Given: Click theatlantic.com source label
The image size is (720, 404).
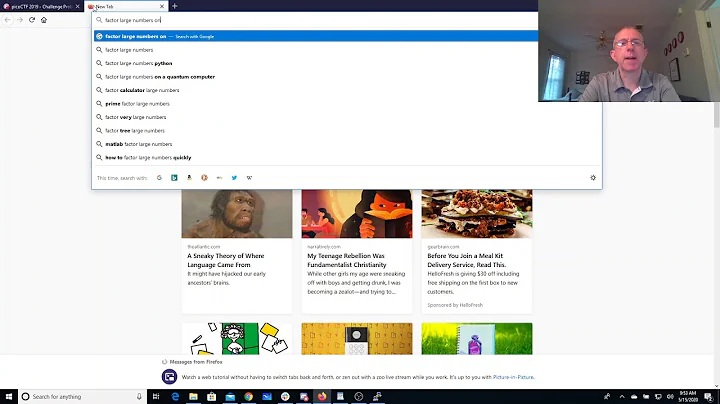Looking at the screenshot, I should (203, 247).
